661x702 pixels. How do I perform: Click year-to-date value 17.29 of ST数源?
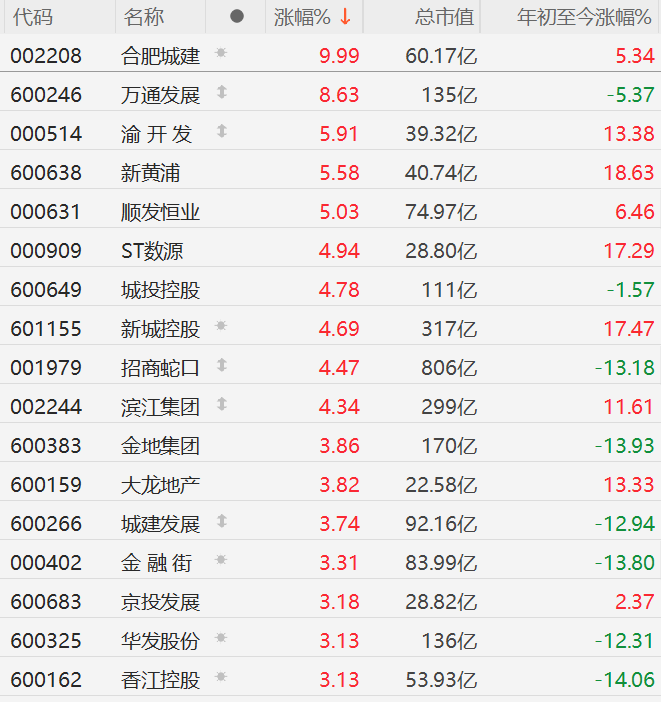[x=629, y=251]
